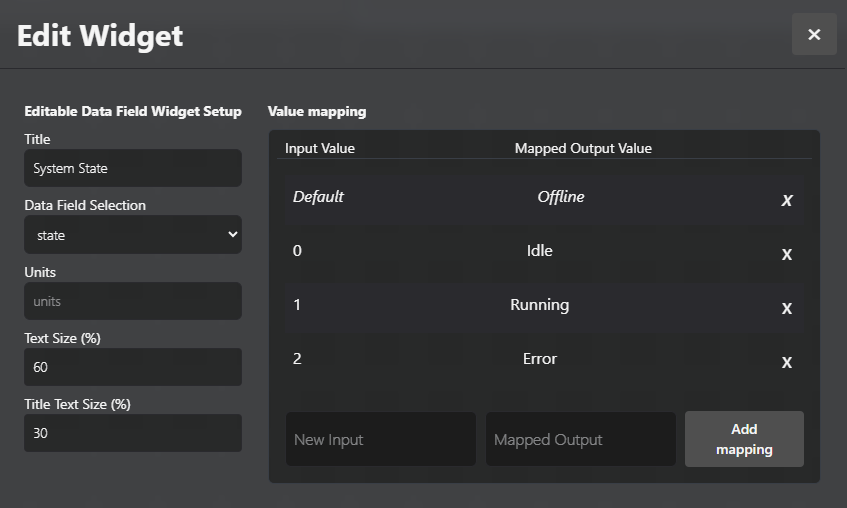This screenshot has width=847, height=508.
Task: Remove the Idle mapping row
Action: 787,255
